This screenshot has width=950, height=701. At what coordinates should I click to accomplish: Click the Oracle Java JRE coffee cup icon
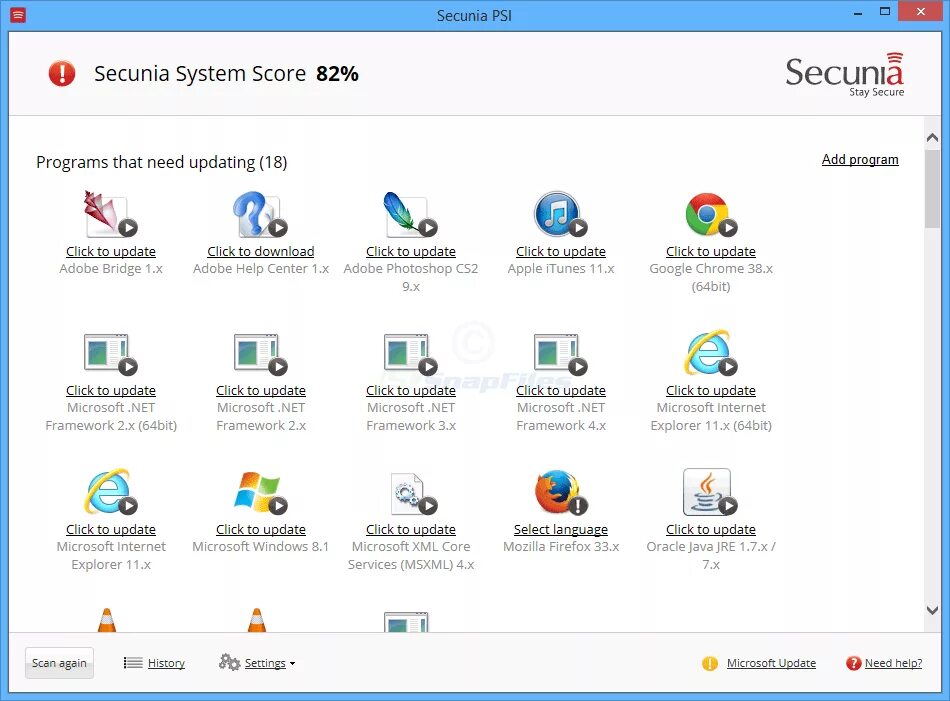point(709,491)
